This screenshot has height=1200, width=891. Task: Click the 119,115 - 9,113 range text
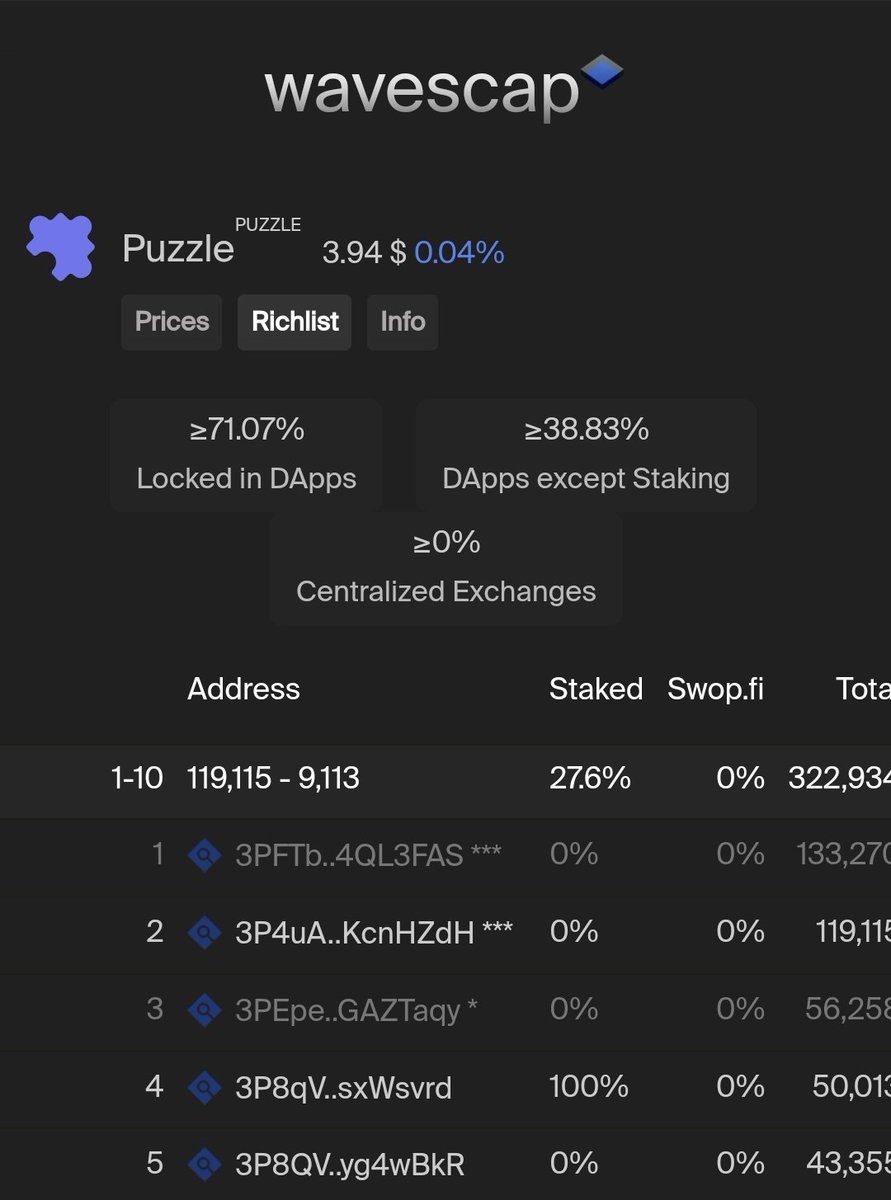(274, 779)
